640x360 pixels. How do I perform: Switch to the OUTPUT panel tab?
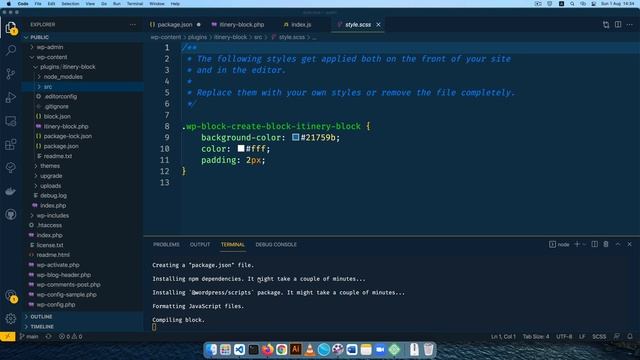click(x=200, y=244)
